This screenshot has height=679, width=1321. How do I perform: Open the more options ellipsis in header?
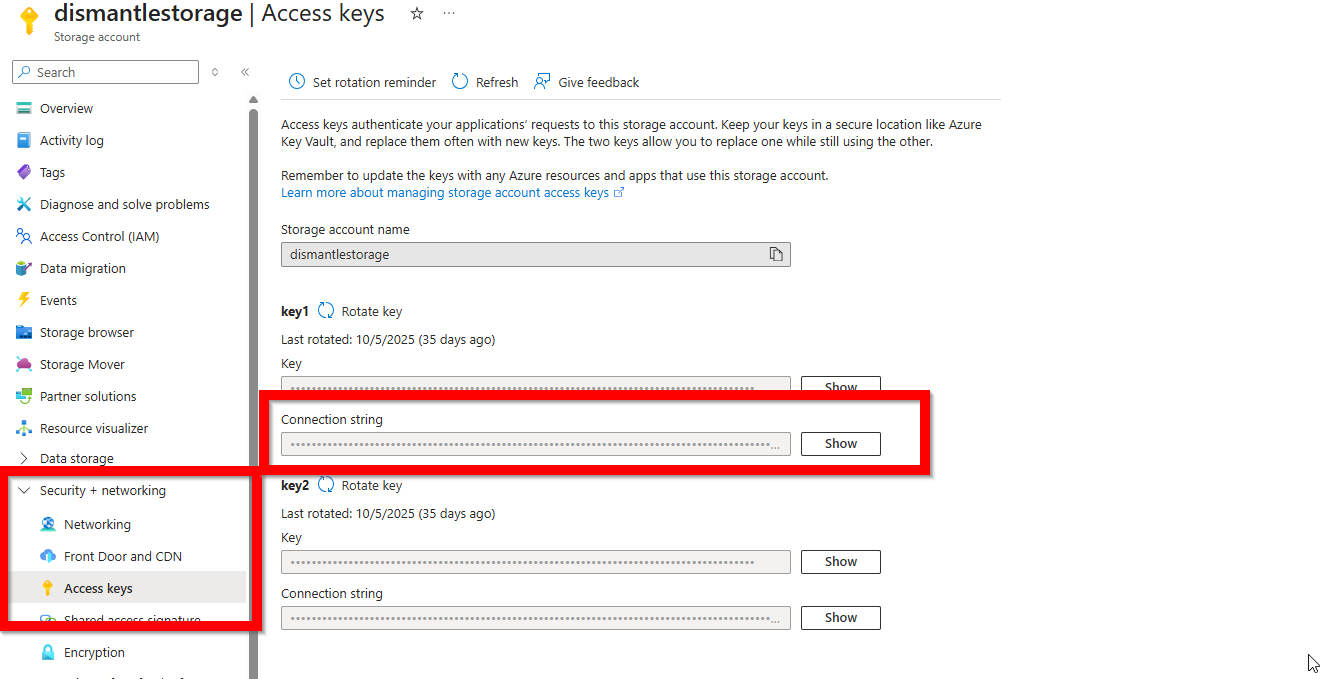[x=449, y=14]
